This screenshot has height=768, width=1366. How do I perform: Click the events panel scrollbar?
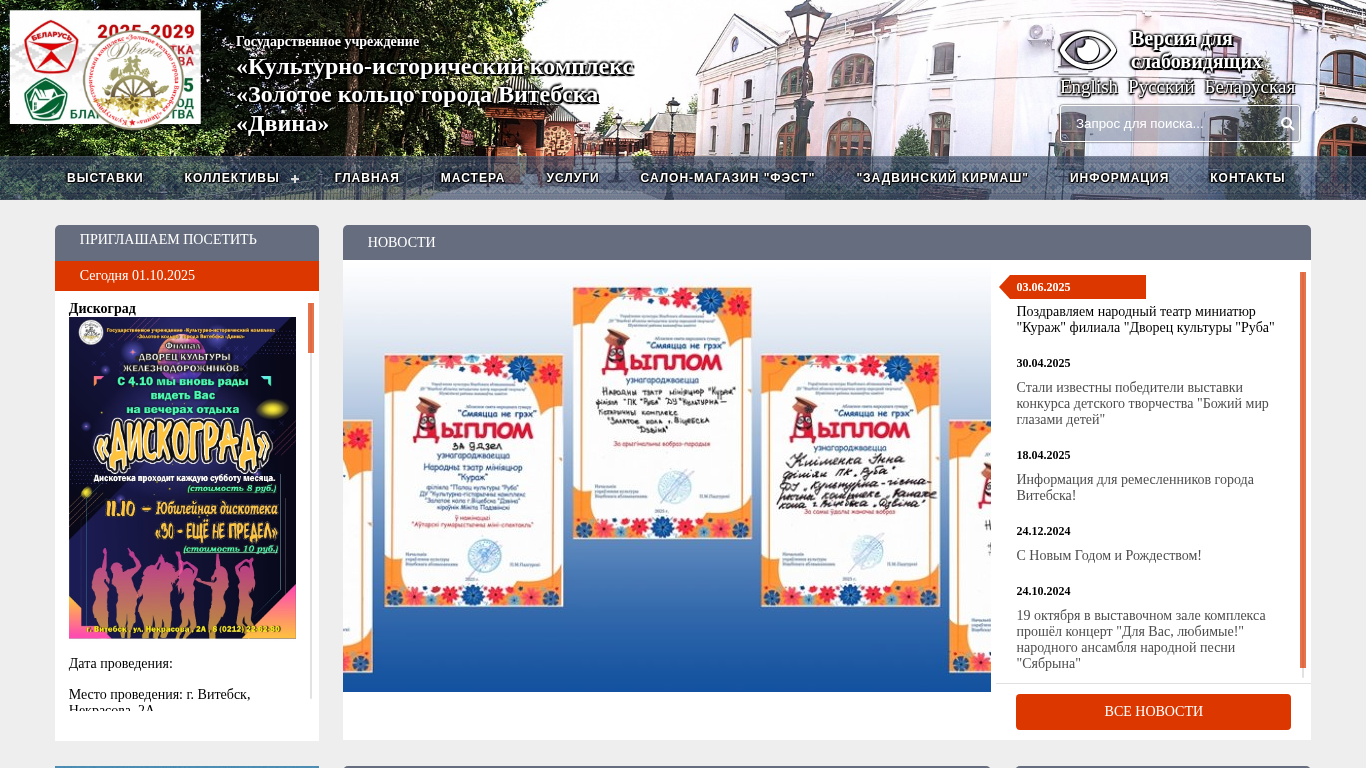tap(311, 328)
